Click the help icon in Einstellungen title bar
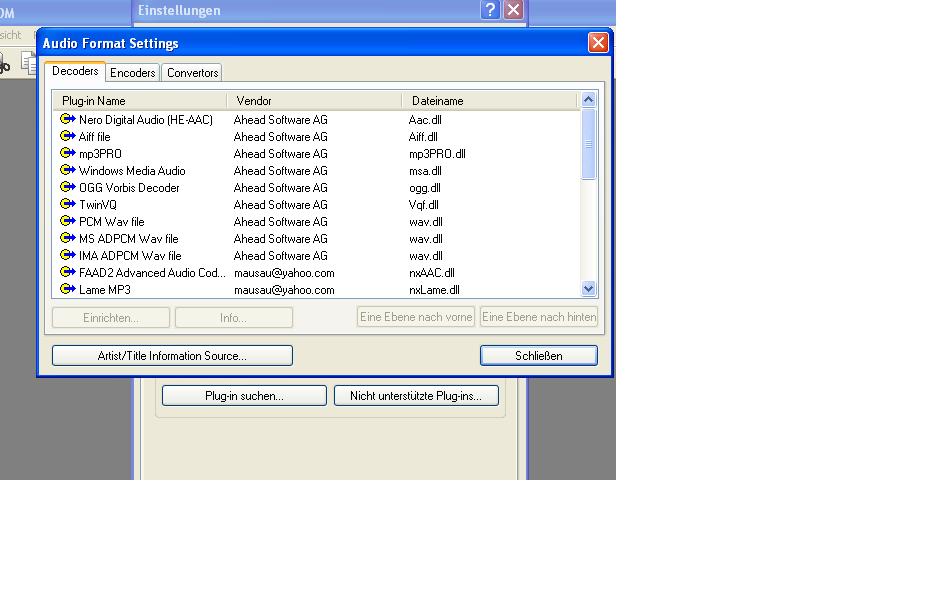The width and height of the screenshot is (951, 610). (x=490, y=10)
